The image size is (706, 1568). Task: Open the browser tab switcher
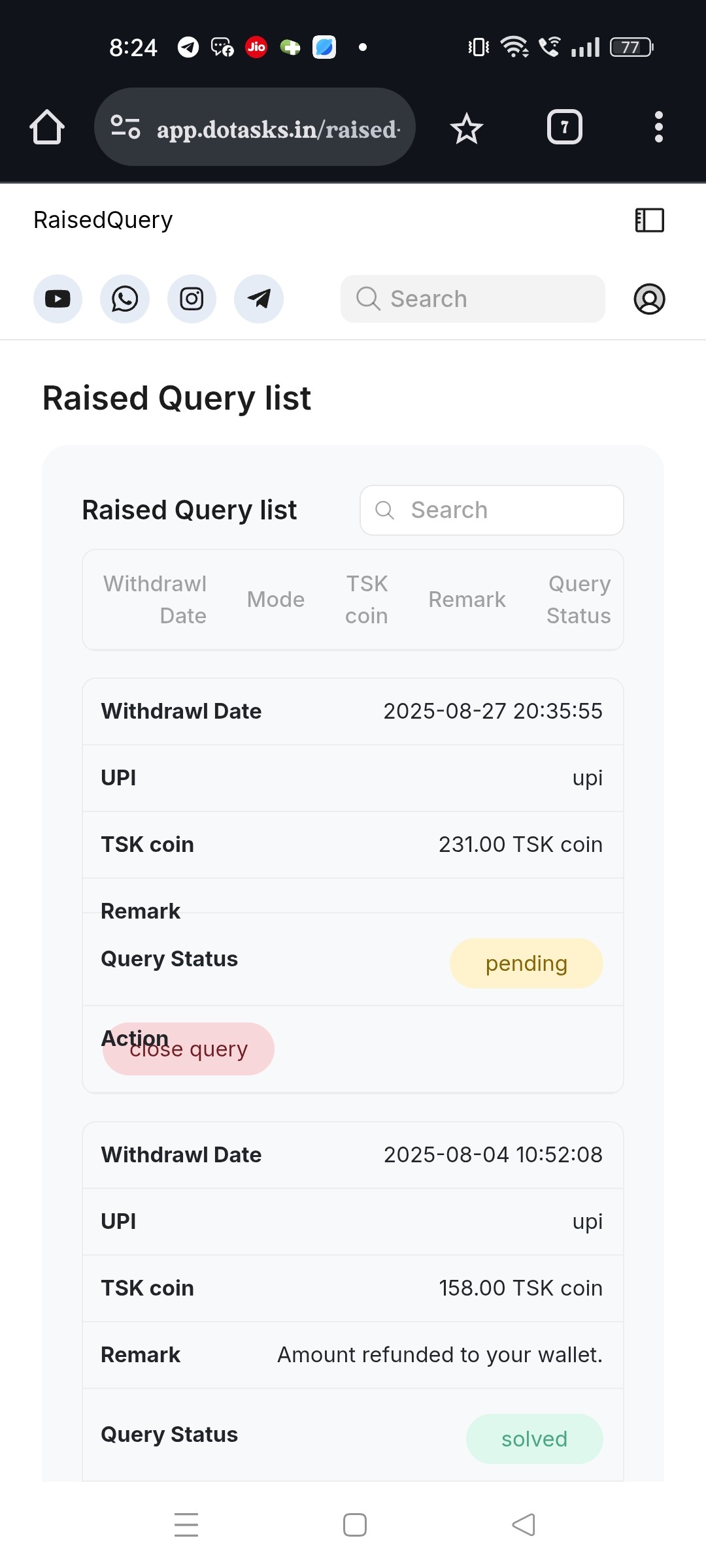pos(564,127)
